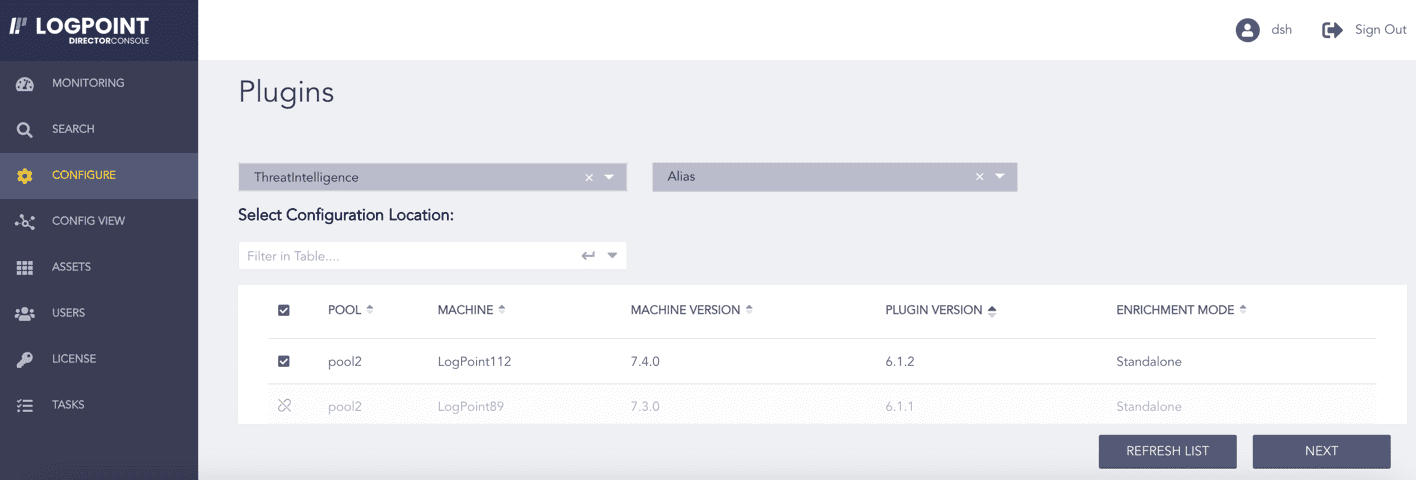Image resolution: width=1416 pixels, height=480 pixels.
Task: Toggle the select-all checkbox in table header
Action: click(284, 311)
